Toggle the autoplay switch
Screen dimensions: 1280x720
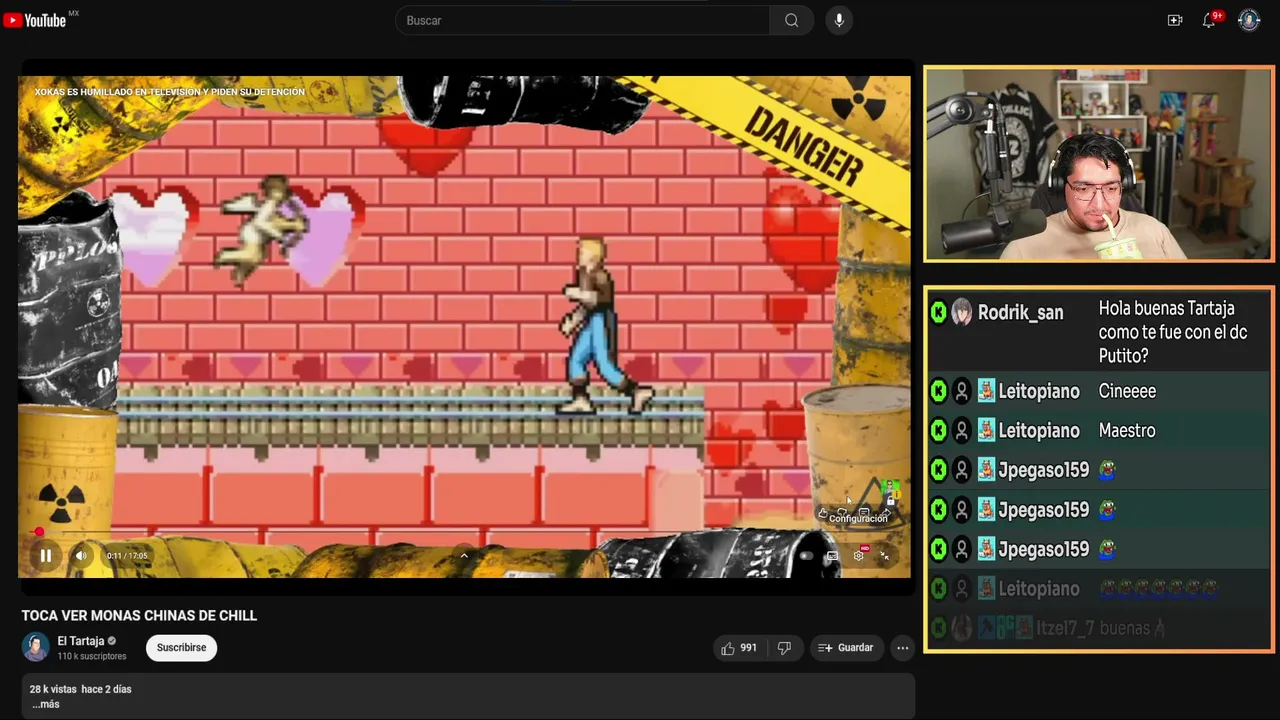806,556
